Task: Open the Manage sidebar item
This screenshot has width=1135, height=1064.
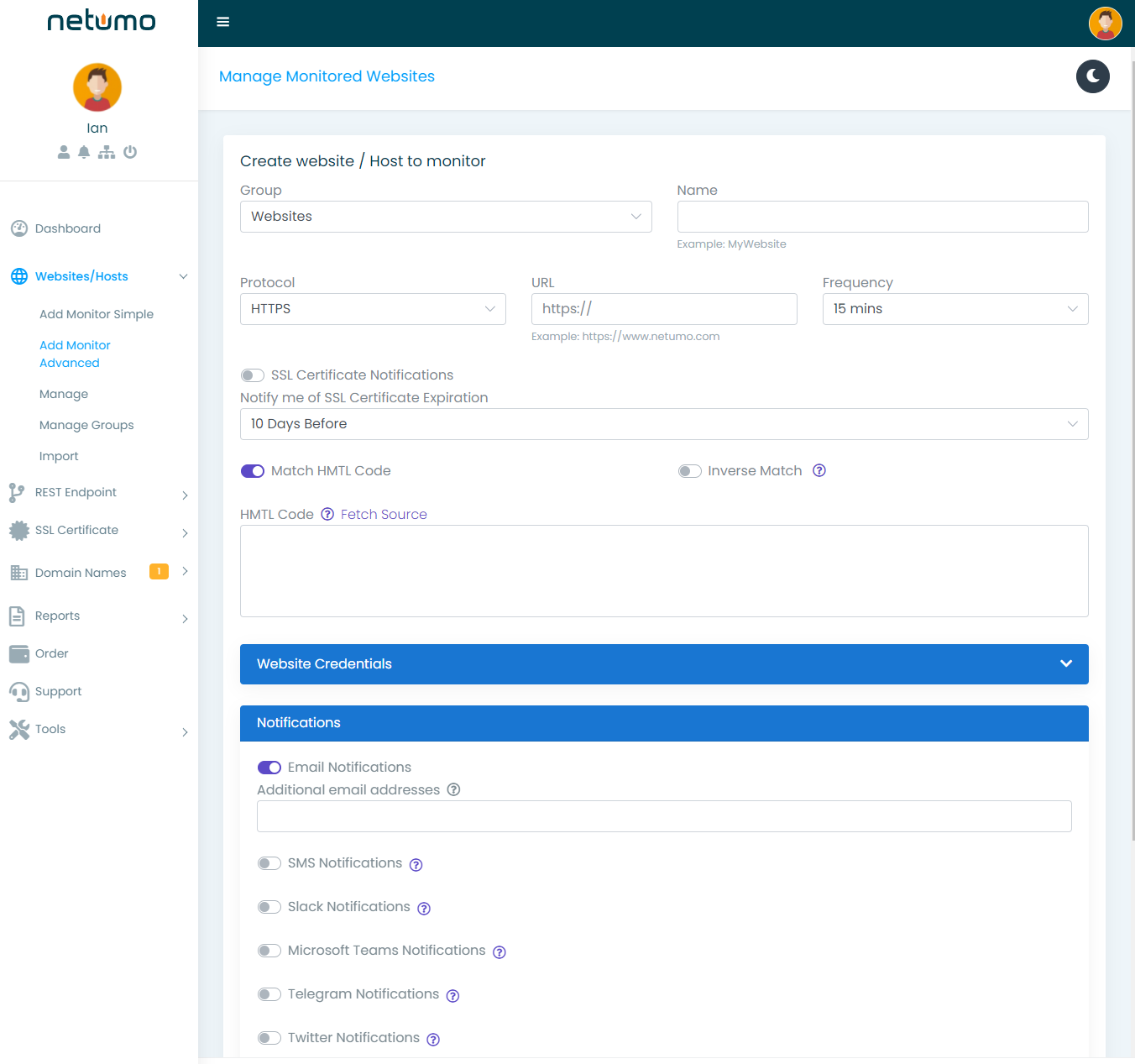Action: point(64,394)
